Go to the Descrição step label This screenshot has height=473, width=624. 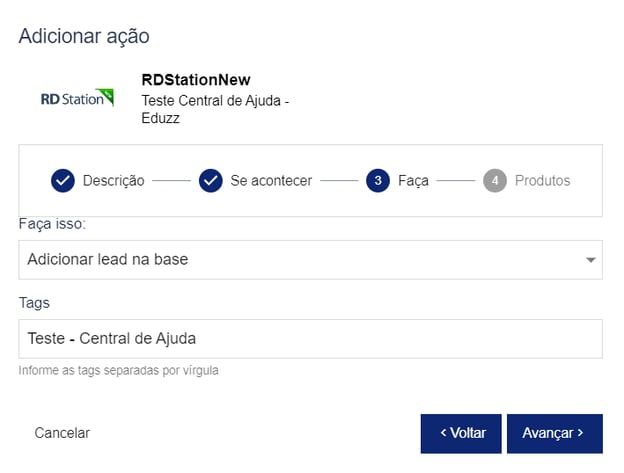(114, 181)
